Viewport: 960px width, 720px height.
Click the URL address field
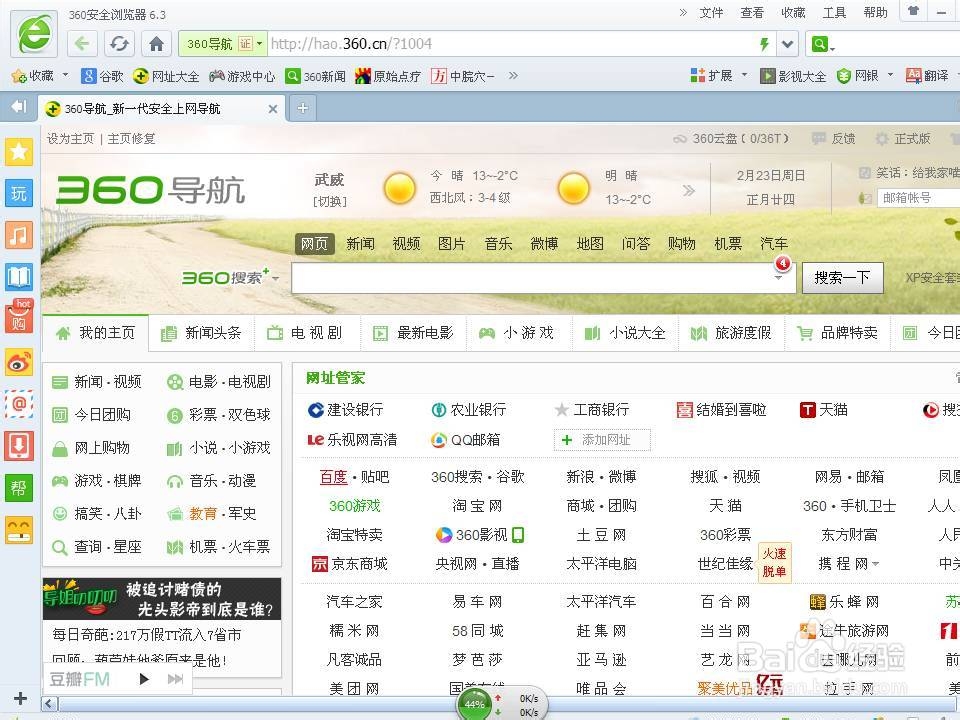coord(511,43)
